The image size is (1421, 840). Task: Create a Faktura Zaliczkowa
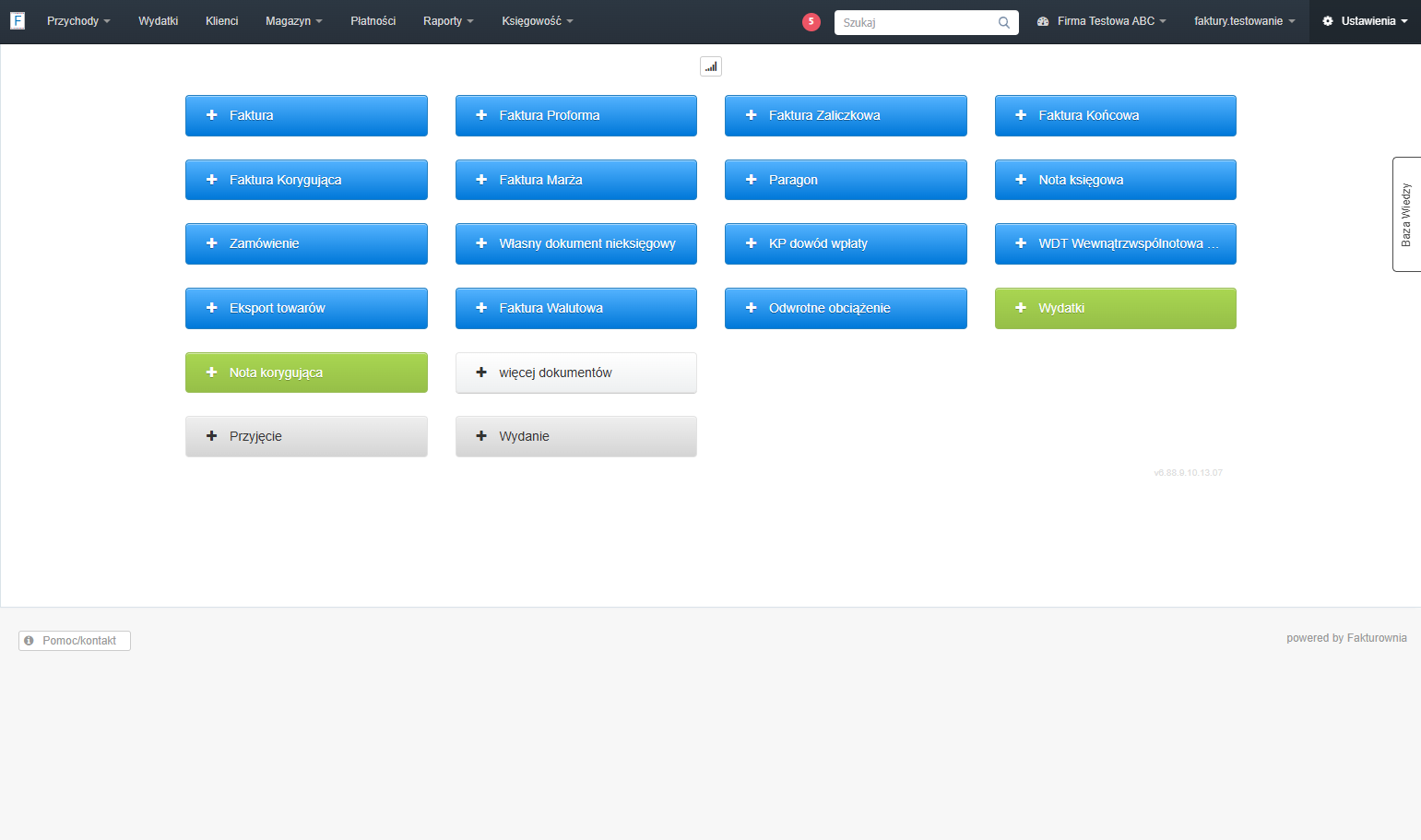tap(846, 115)
